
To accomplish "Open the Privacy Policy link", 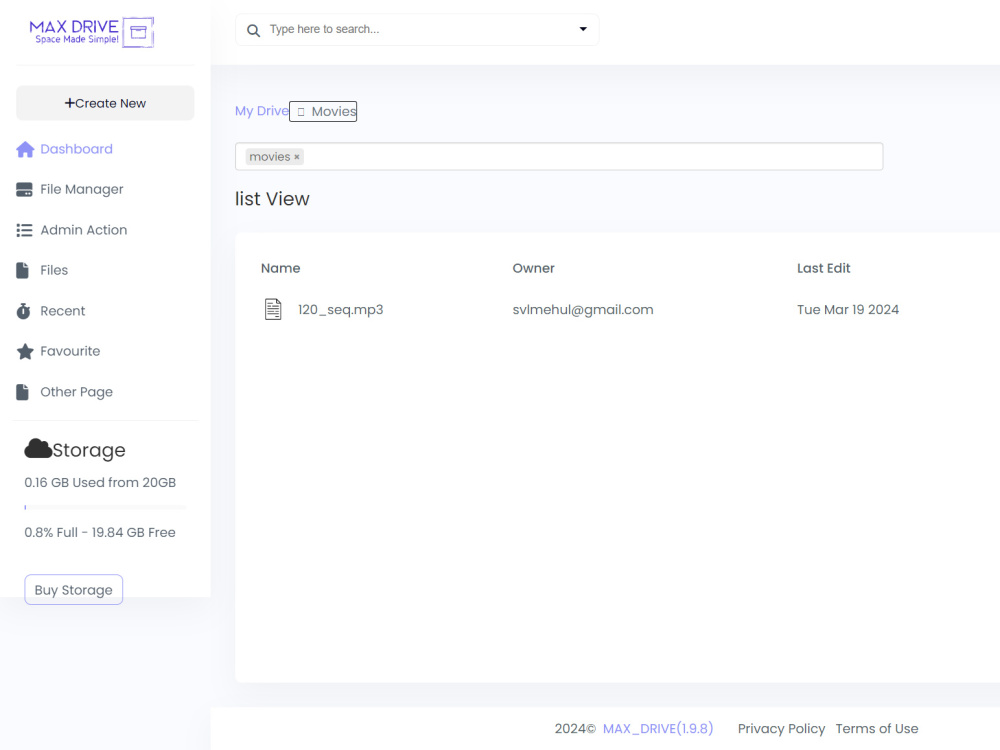I will [781, 728].
